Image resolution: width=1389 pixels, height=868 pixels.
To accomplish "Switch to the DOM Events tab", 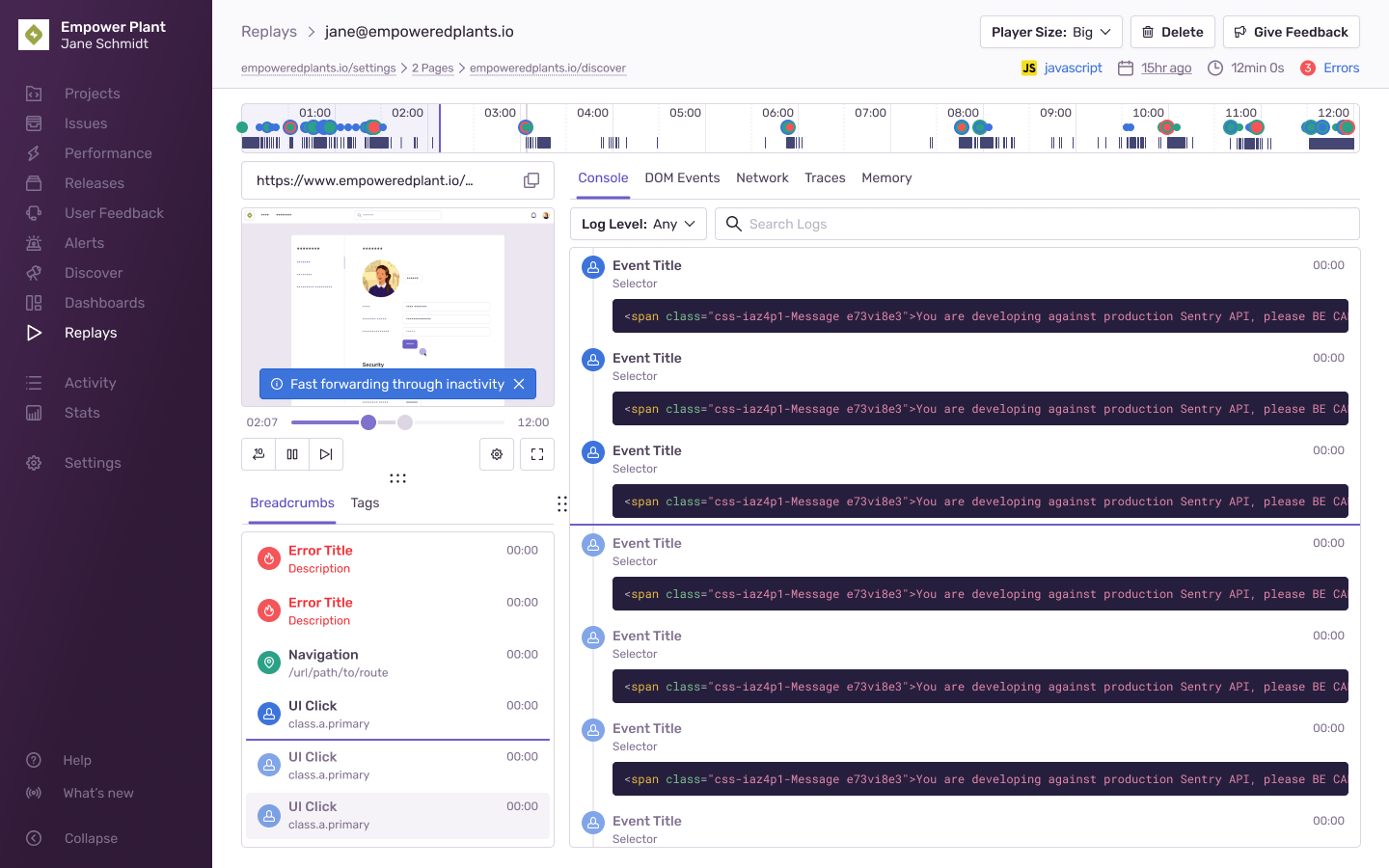I will (x=682, y=178).
